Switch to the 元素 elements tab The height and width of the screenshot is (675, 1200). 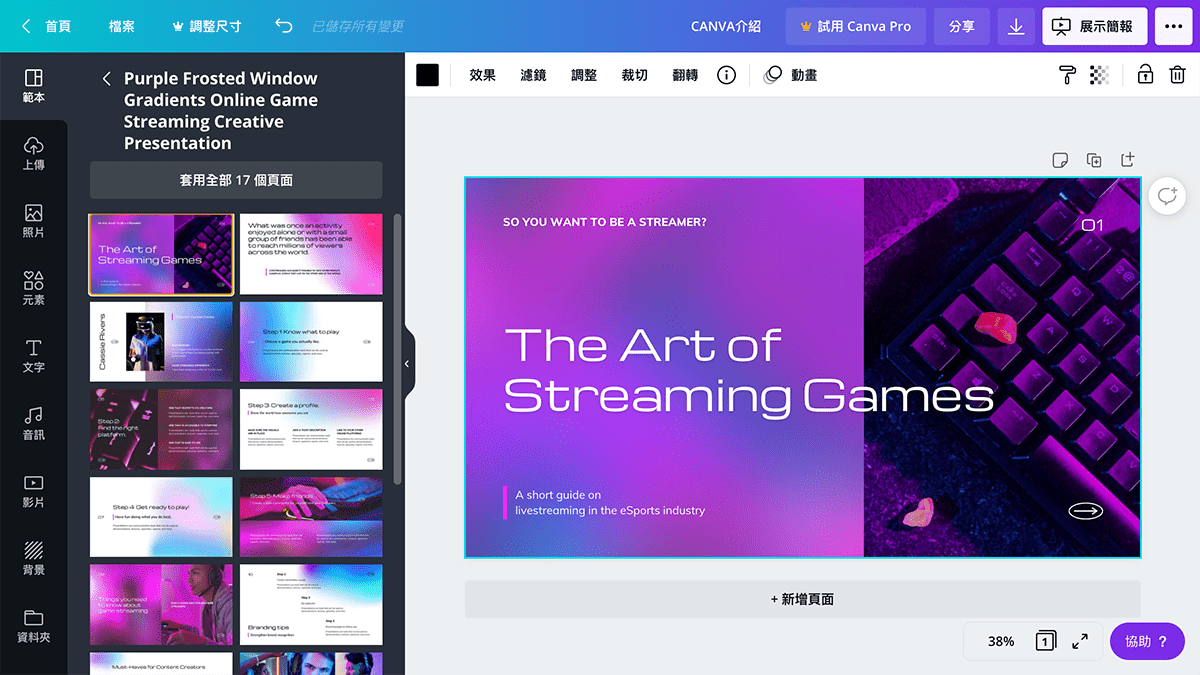(33, 288)
